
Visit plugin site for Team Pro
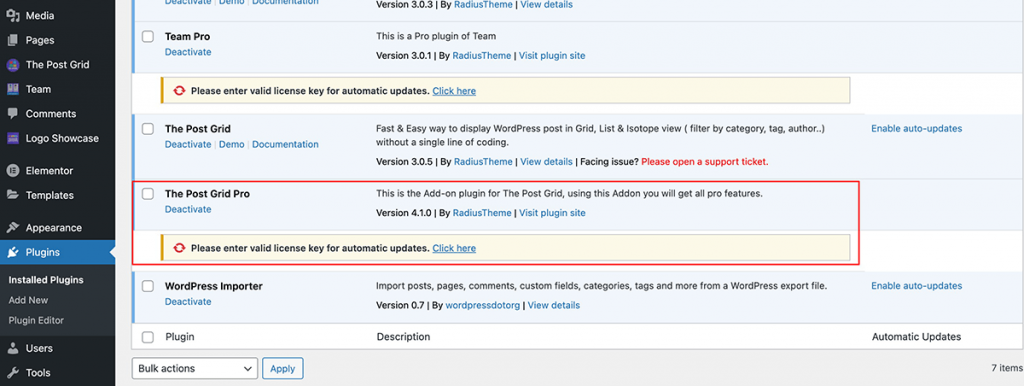[552, 56]
